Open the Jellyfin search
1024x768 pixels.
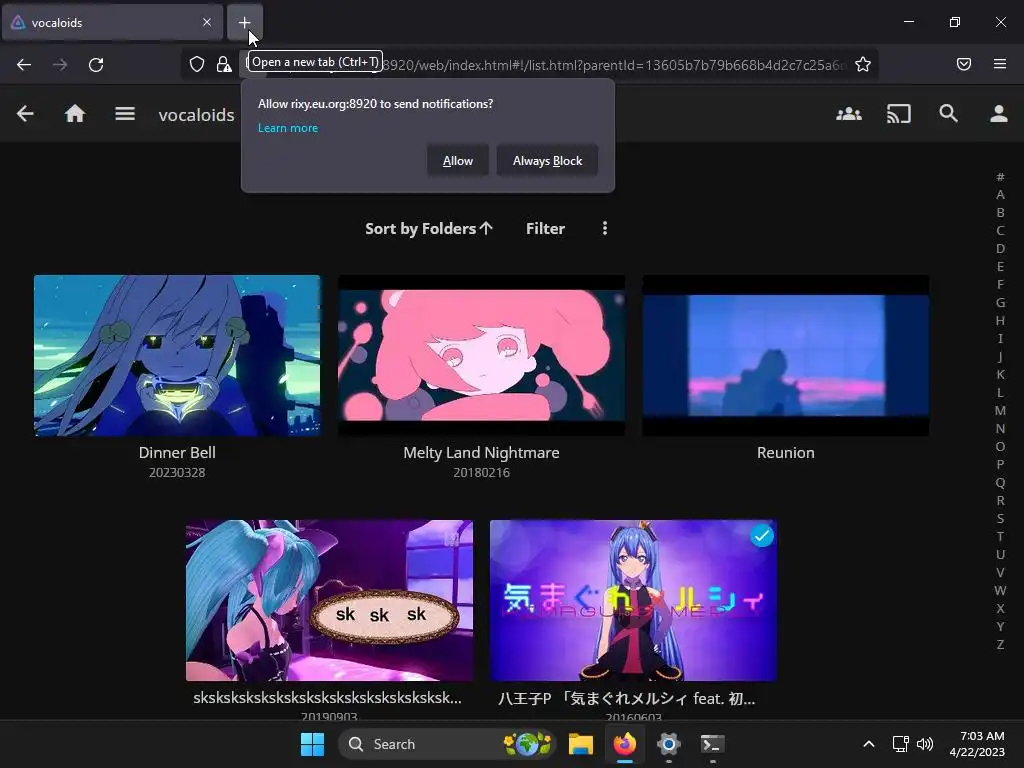[949, 114]
